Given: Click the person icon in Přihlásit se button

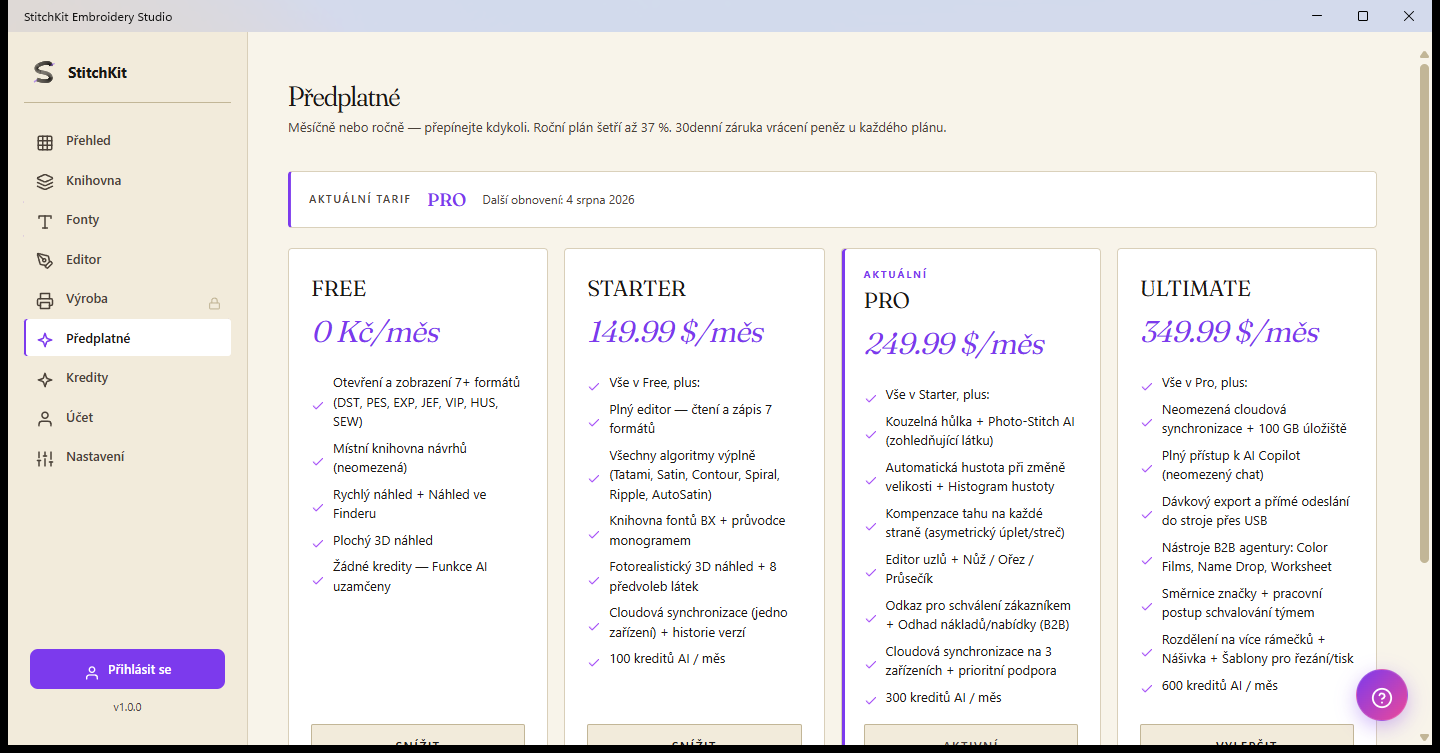Looking at the screenshot, I should [92, 672].
